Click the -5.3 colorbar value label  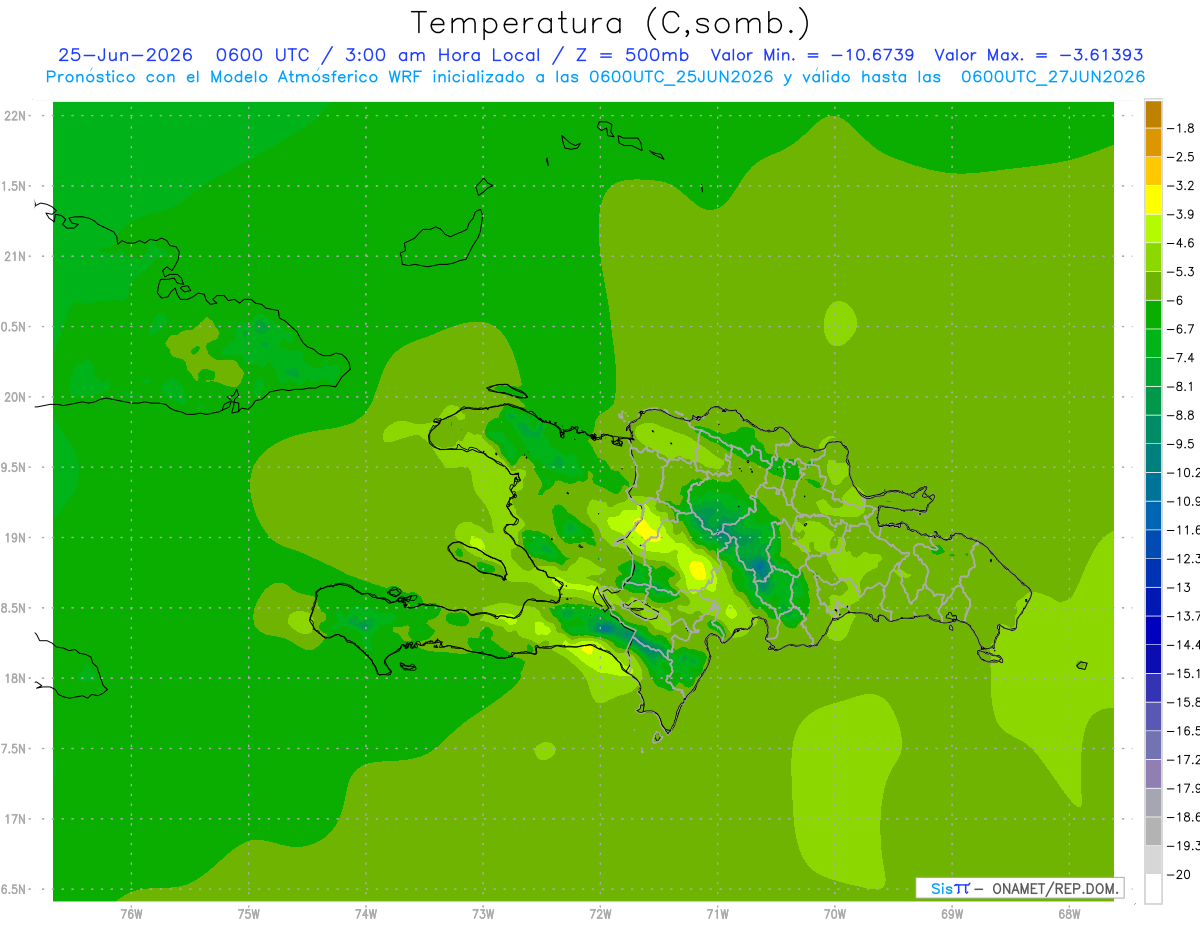(1181, 271)
